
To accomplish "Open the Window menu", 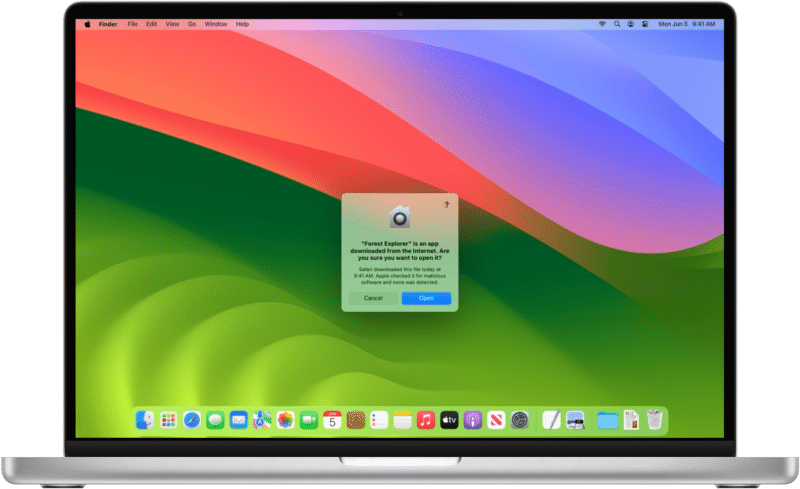I will [216, 24].
